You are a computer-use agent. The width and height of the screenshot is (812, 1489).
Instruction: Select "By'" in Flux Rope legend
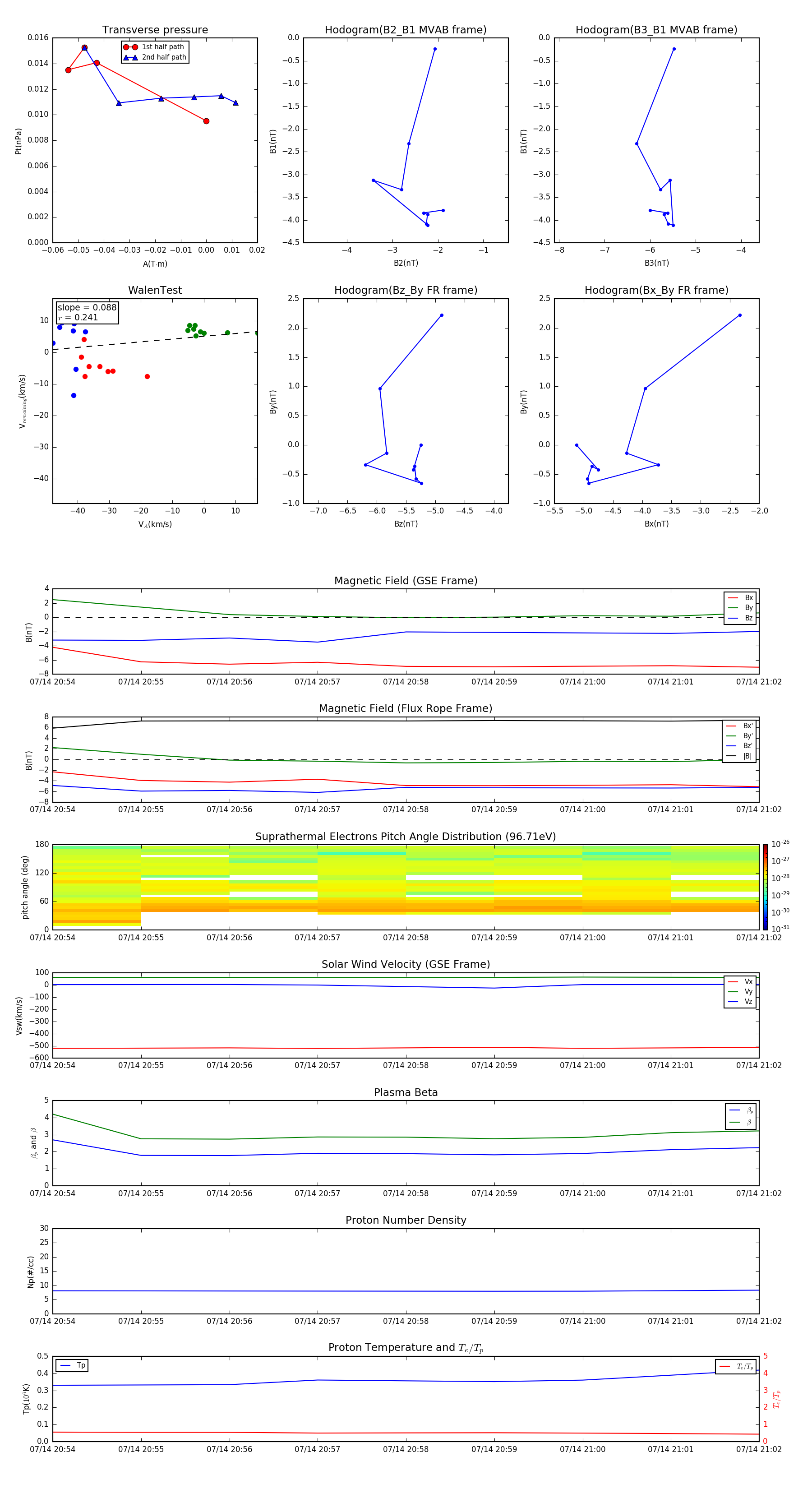point(740,736)
